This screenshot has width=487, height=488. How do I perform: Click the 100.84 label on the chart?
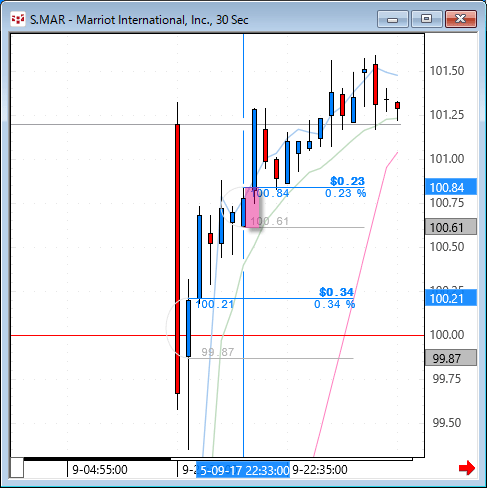[270, 193]
